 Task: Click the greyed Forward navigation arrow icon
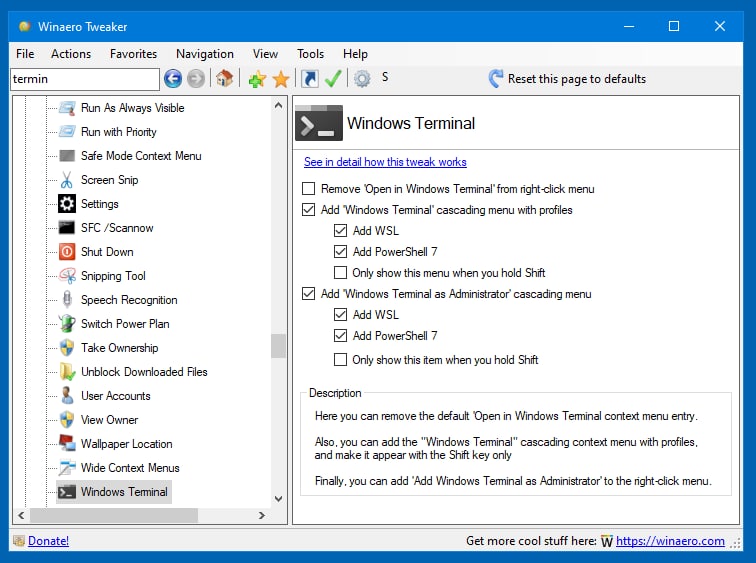(x=196, y=79)
